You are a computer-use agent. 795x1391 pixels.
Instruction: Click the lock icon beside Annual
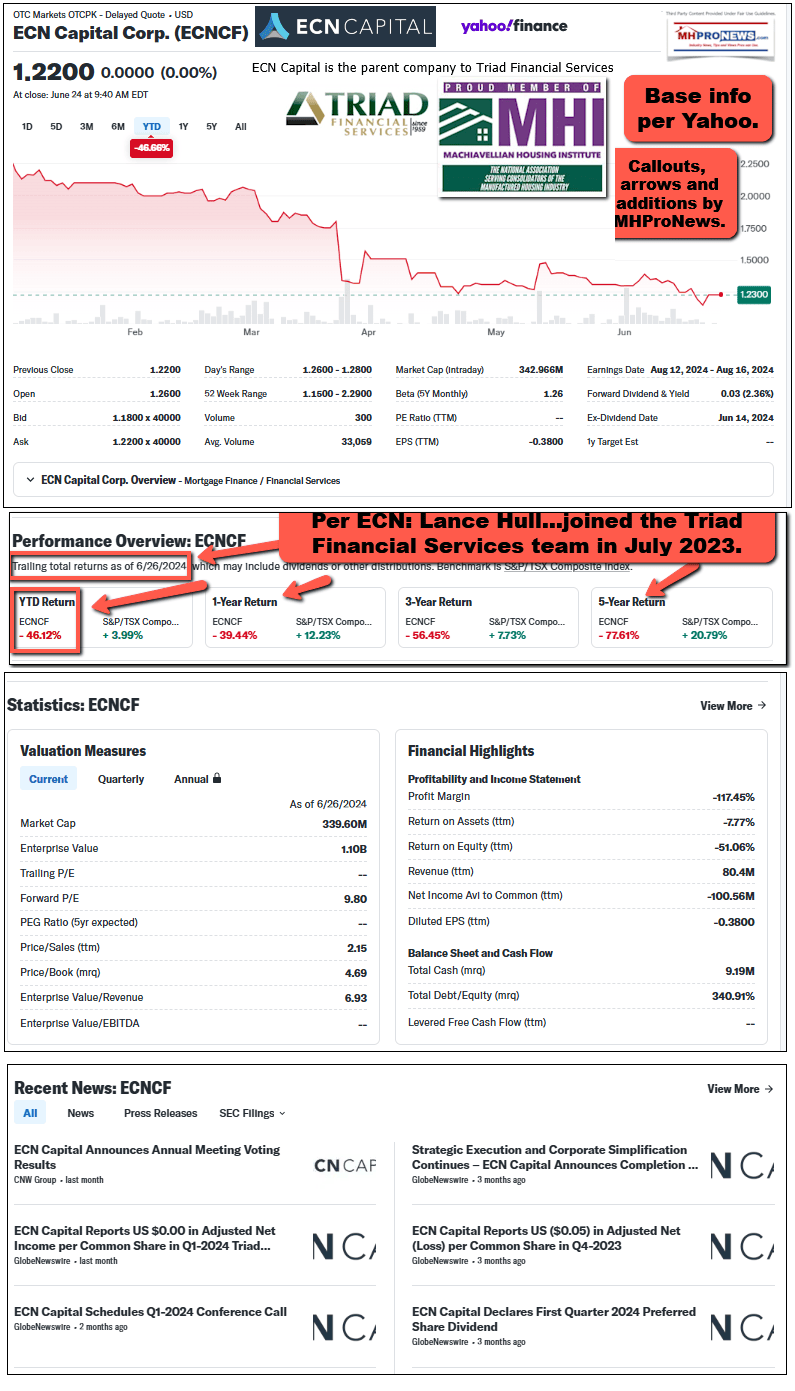point(217,779)
